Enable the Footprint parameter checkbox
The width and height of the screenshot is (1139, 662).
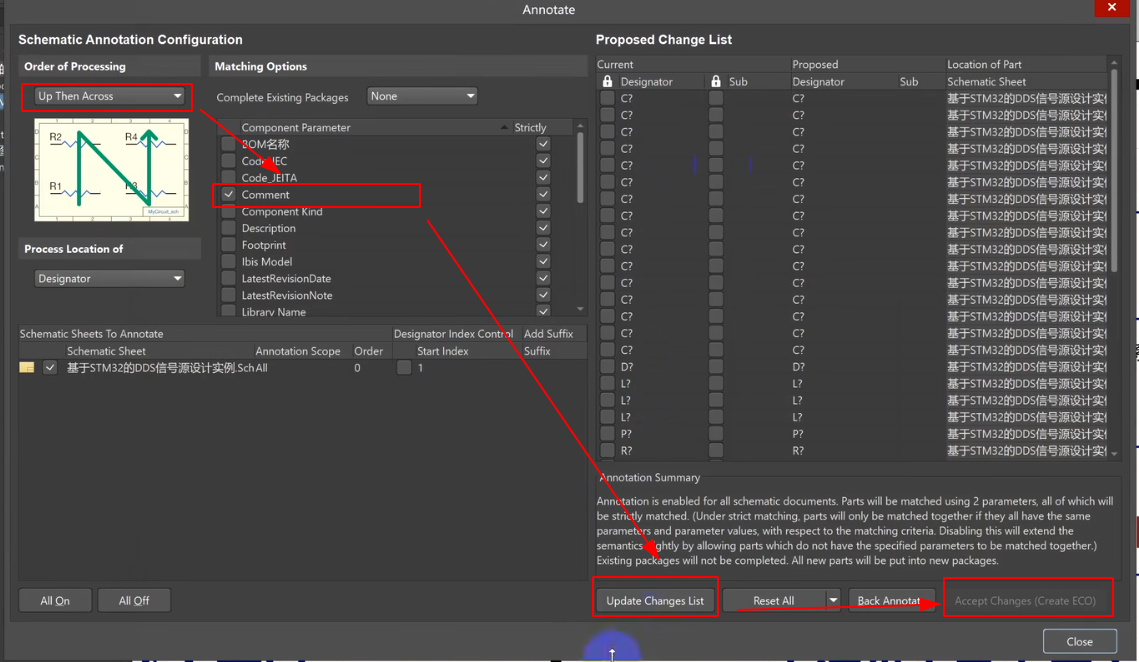click(229, 245)
